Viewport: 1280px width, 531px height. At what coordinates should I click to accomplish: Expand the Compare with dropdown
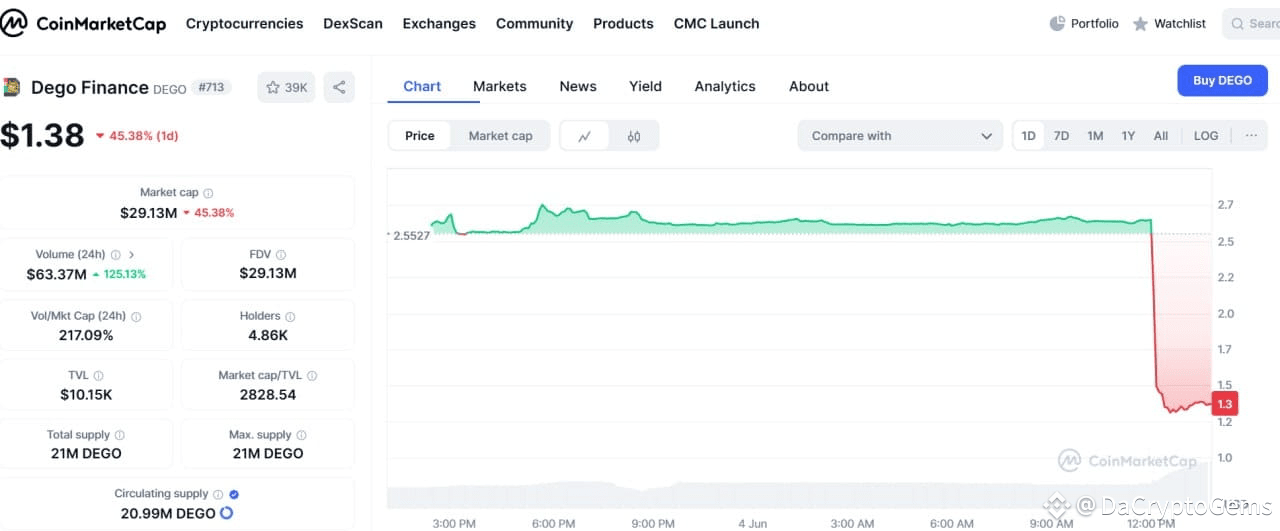900,136
